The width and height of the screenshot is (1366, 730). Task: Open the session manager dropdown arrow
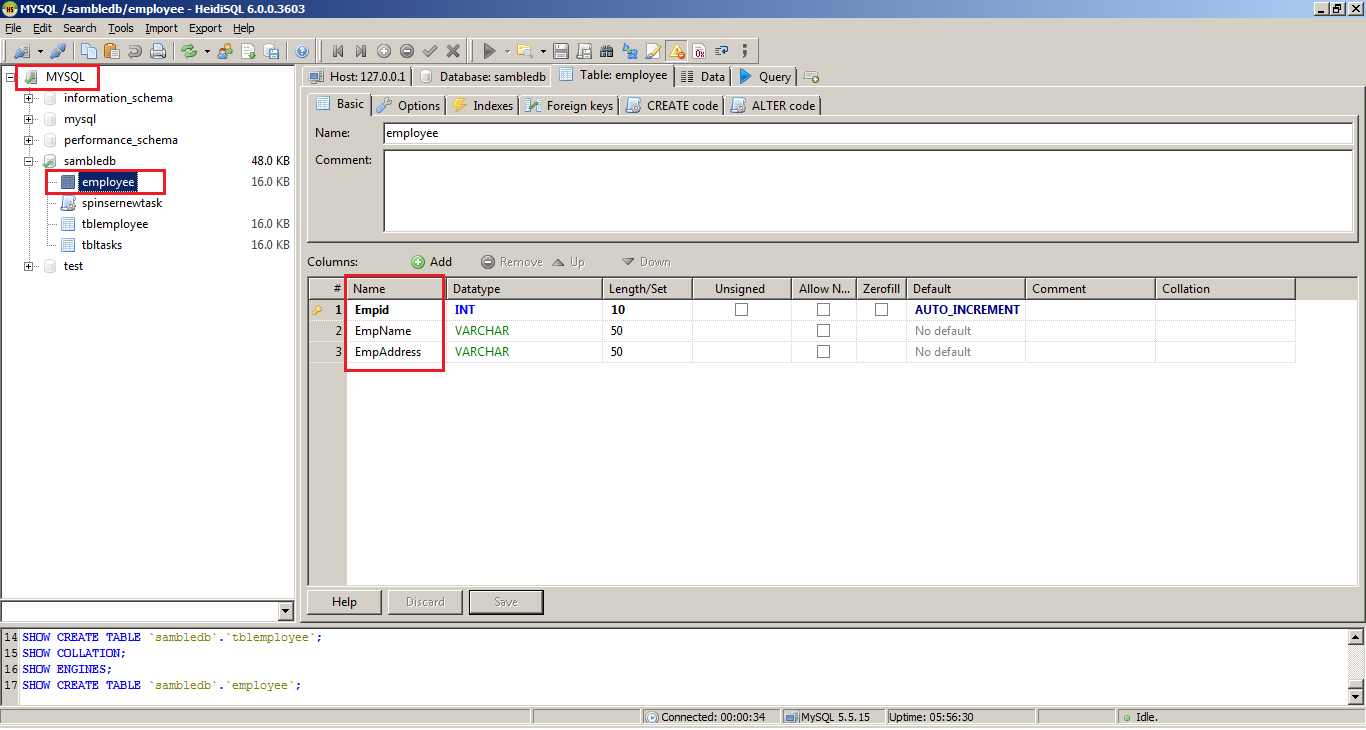point(41,50)
